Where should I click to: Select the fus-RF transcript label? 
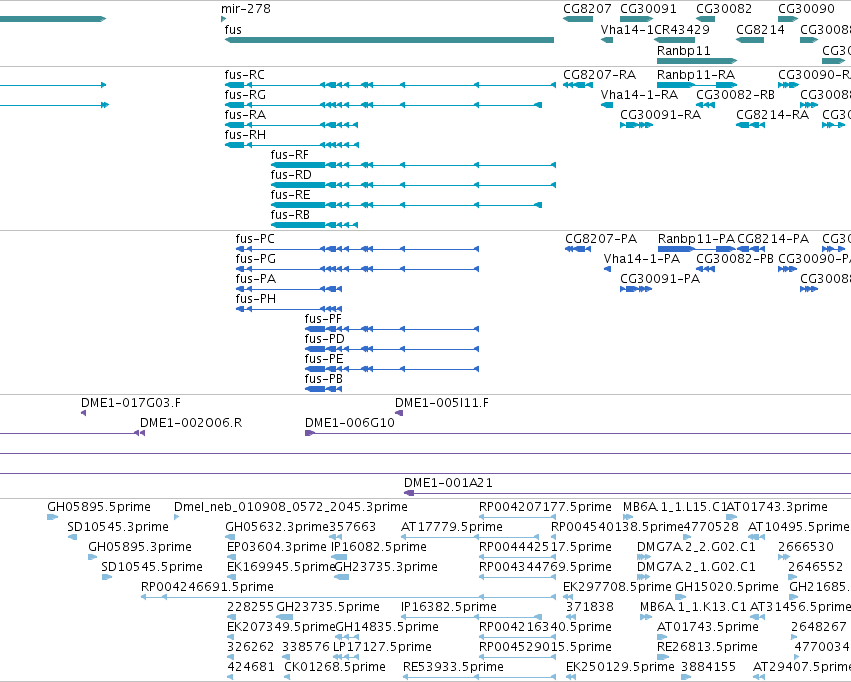(290, 155)
